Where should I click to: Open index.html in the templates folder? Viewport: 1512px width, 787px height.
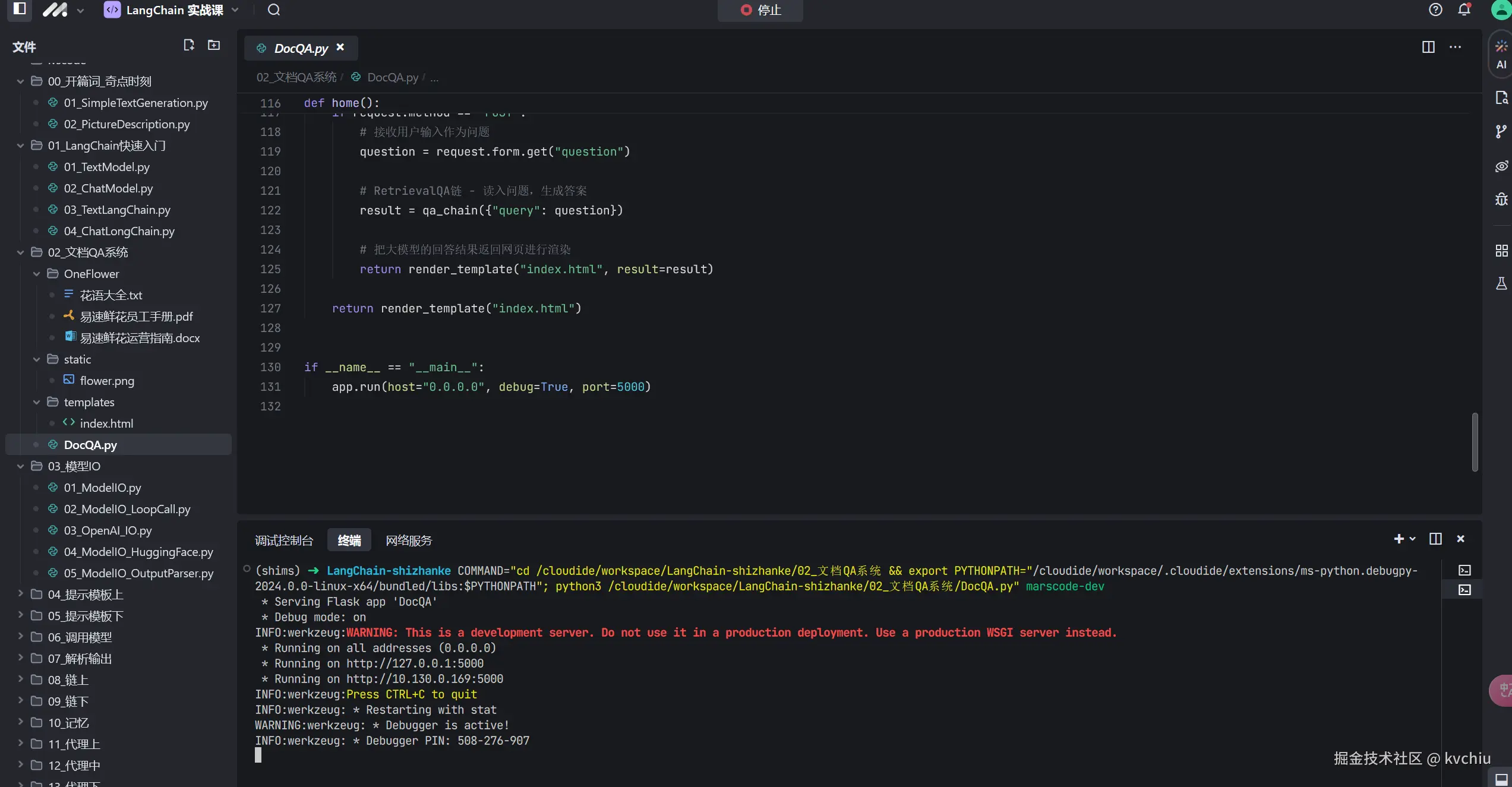(106, 423)
